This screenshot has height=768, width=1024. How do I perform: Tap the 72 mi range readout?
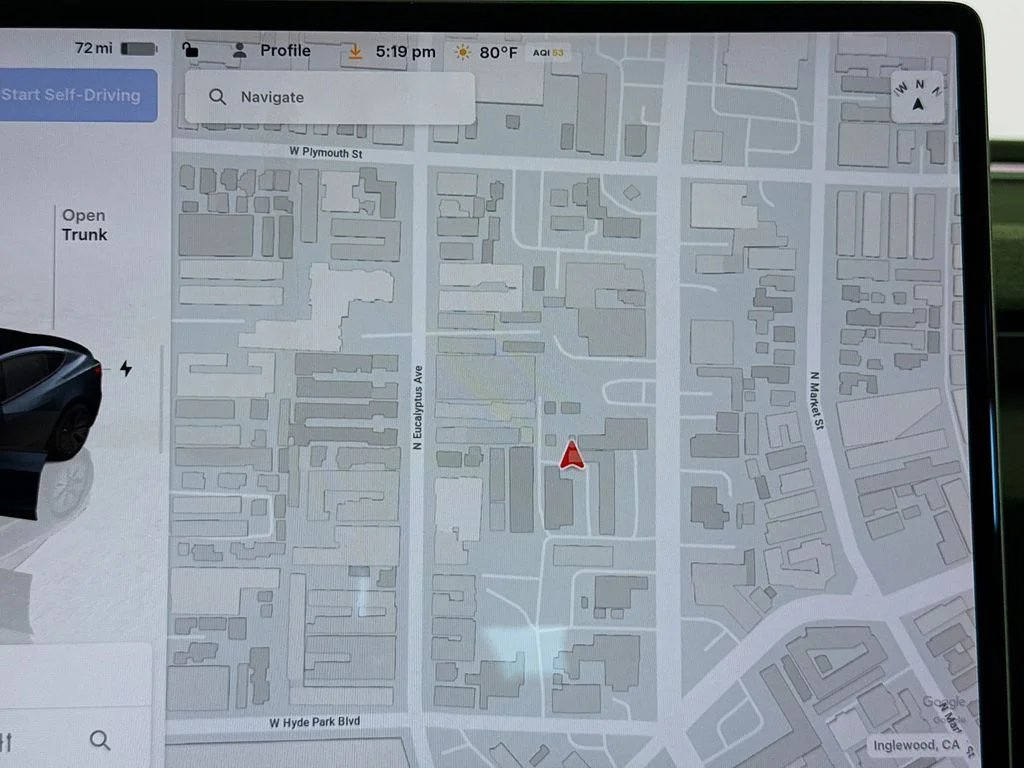[x=93, y=48]
